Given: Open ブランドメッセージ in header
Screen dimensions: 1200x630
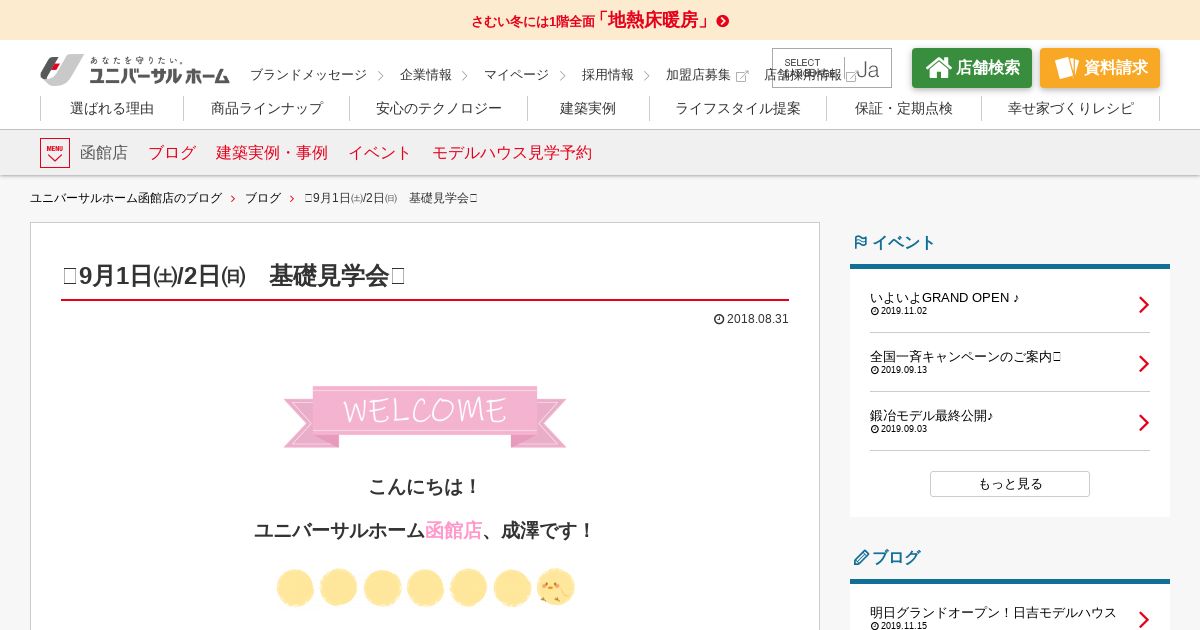Looking at the screenshot, I should tap(308, 75).
